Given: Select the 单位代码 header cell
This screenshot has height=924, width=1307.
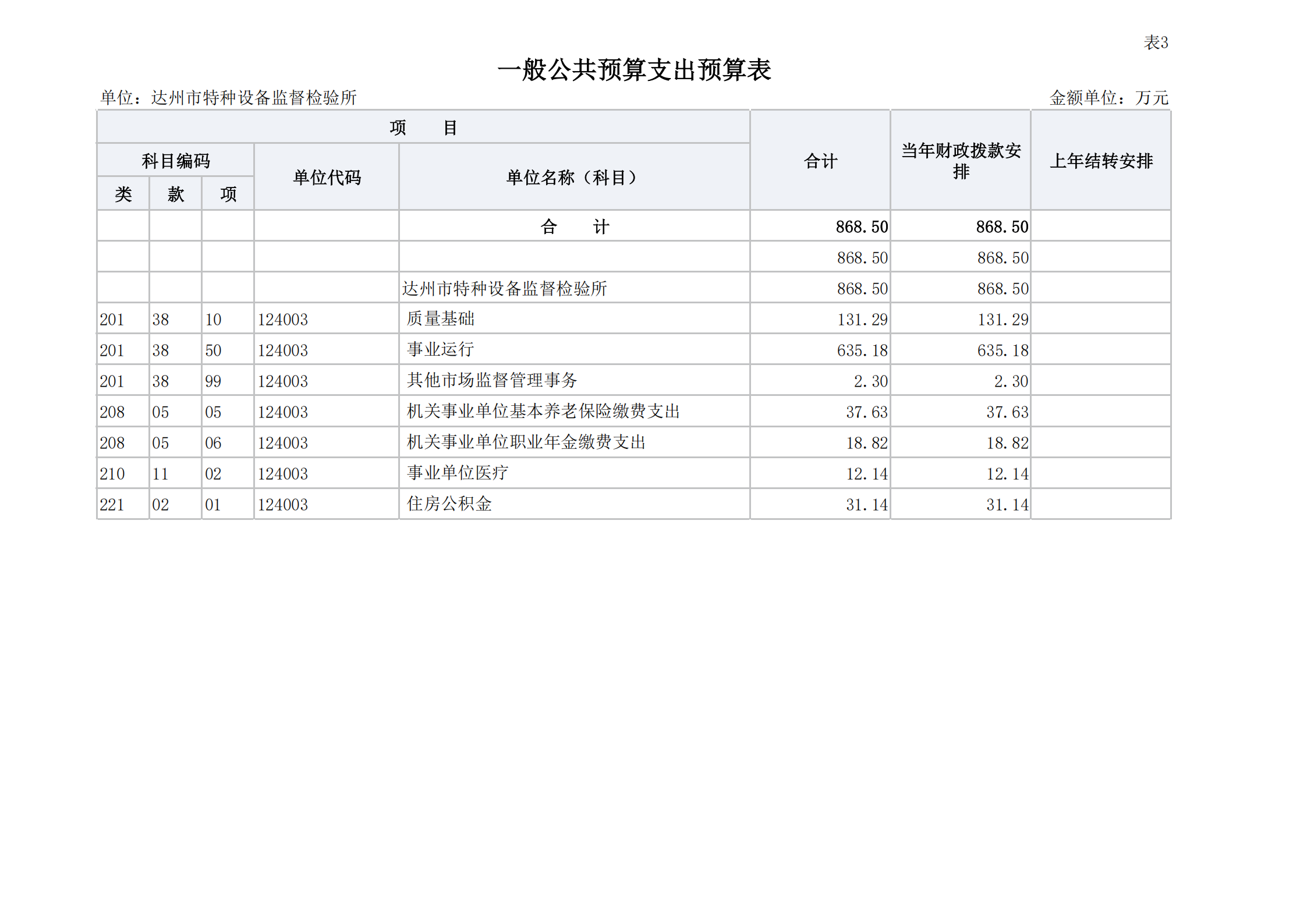Looking at the screenshot, I should (x=327, y=177).
